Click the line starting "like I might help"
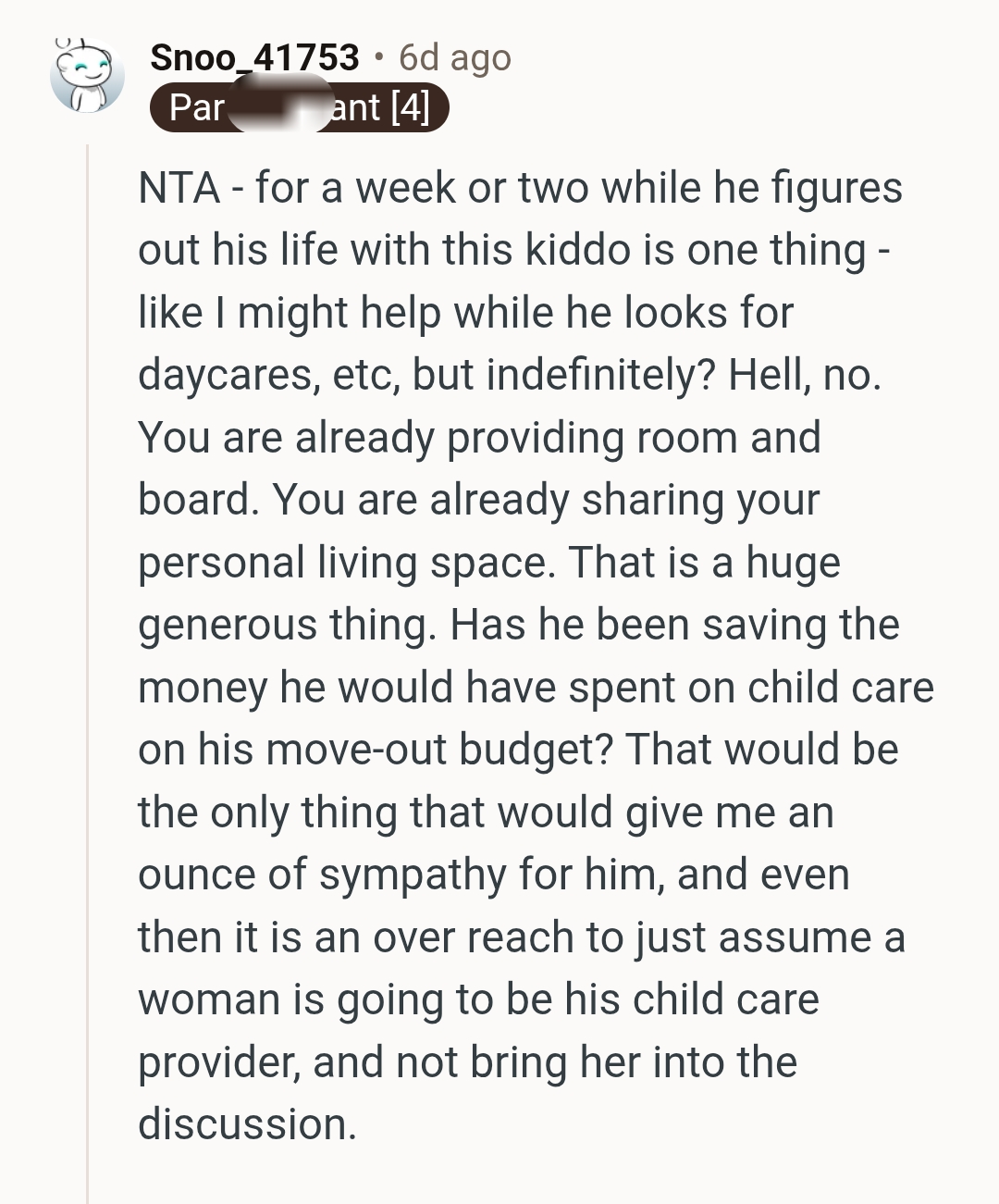This screenshot has height=1204, width=999. point(465,313)
